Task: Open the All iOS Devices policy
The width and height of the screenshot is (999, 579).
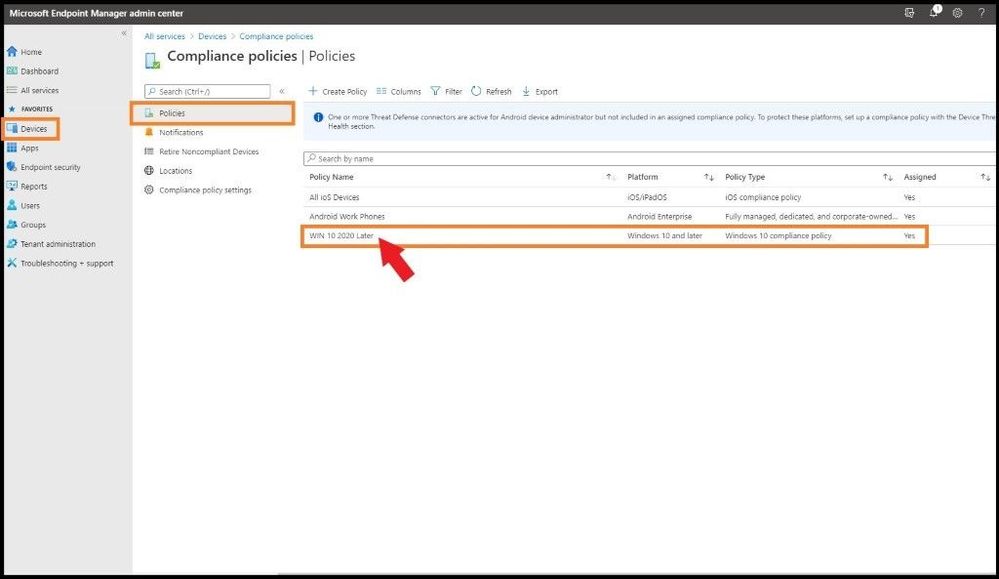Action: tap(334, 197)
